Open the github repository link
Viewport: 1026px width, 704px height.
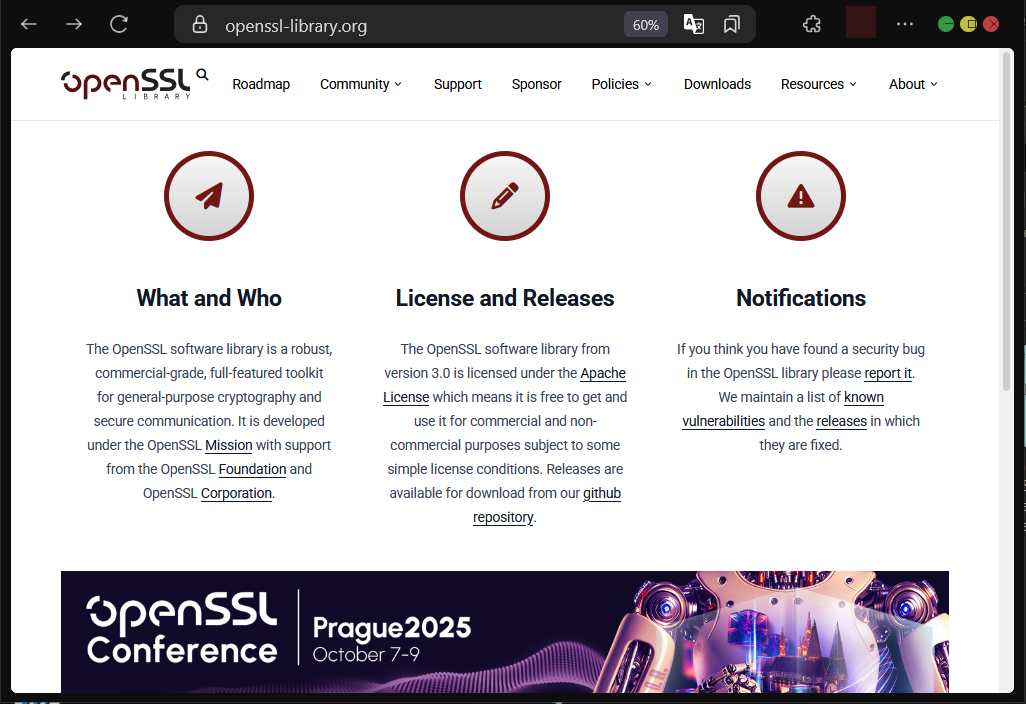click(x=601, y=493)
